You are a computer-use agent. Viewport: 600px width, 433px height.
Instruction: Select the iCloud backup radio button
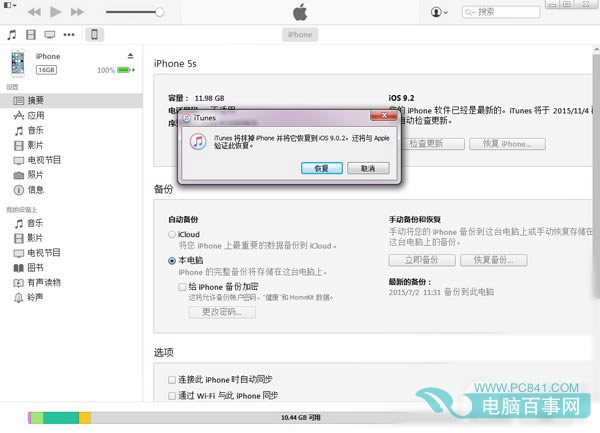pos(172,234)
